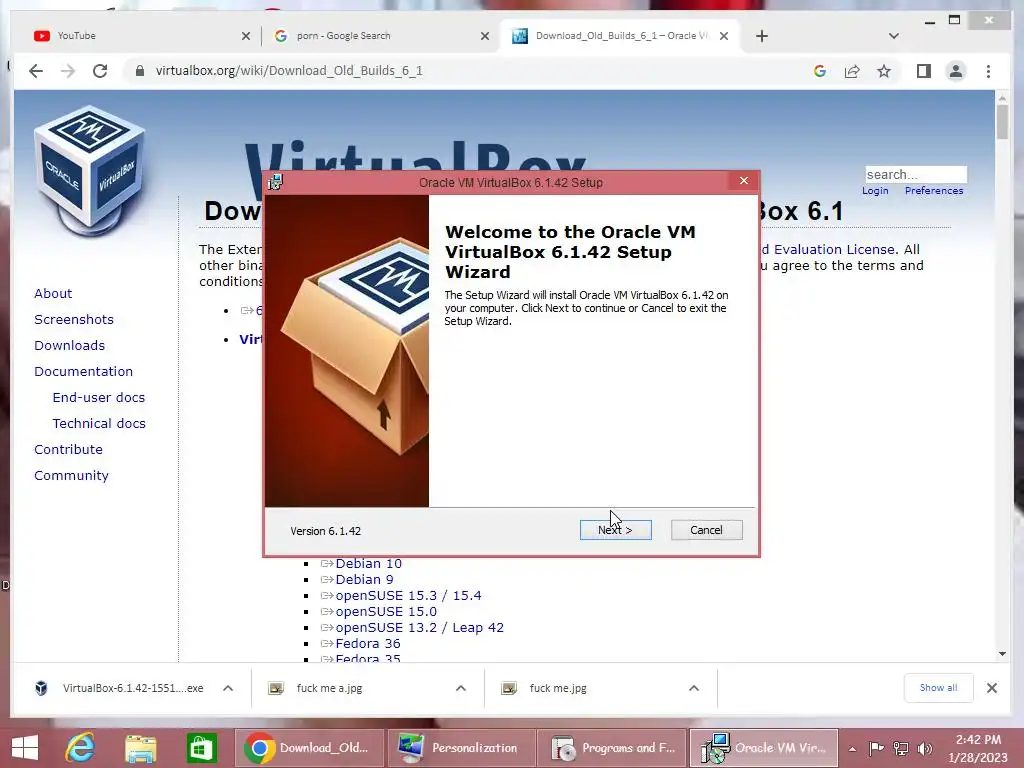
Task: Open the Chrome side panel
Action: coord(923,71)
